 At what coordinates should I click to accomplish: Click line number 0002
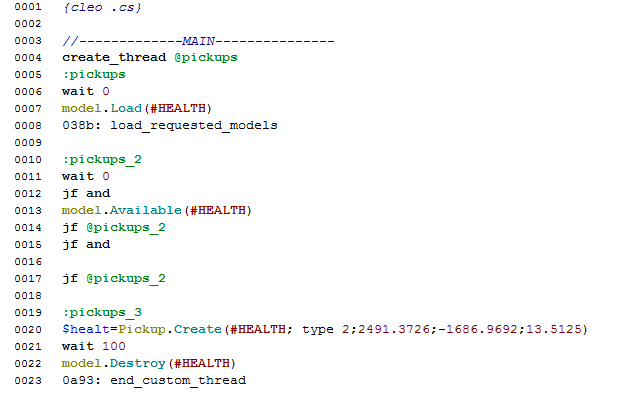28,24
